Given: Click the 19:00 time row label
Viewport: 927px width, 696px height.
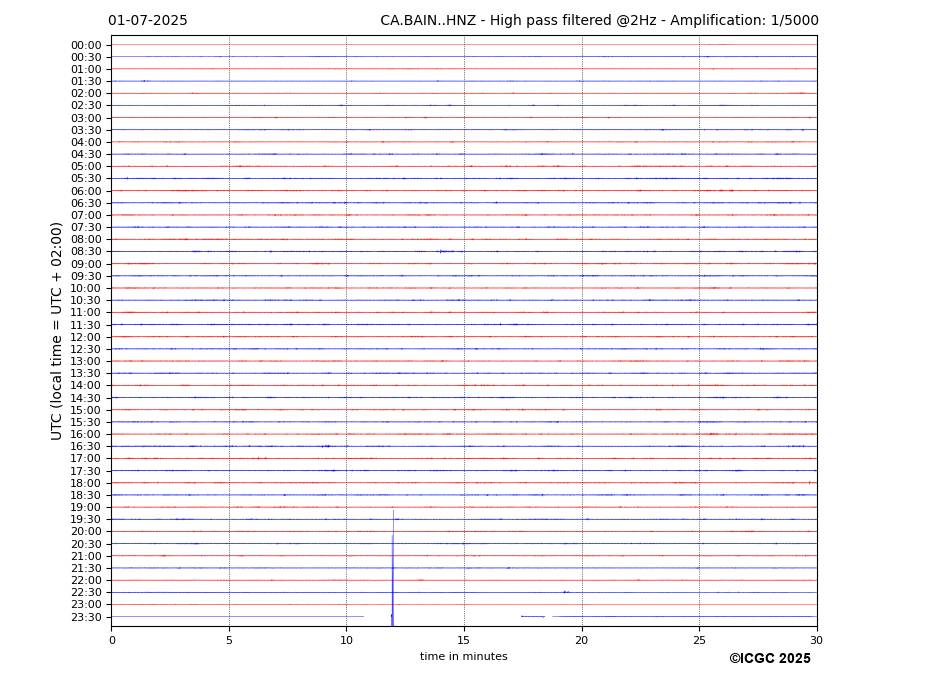Looking at the screenshot, I should [x=86, y=507].
